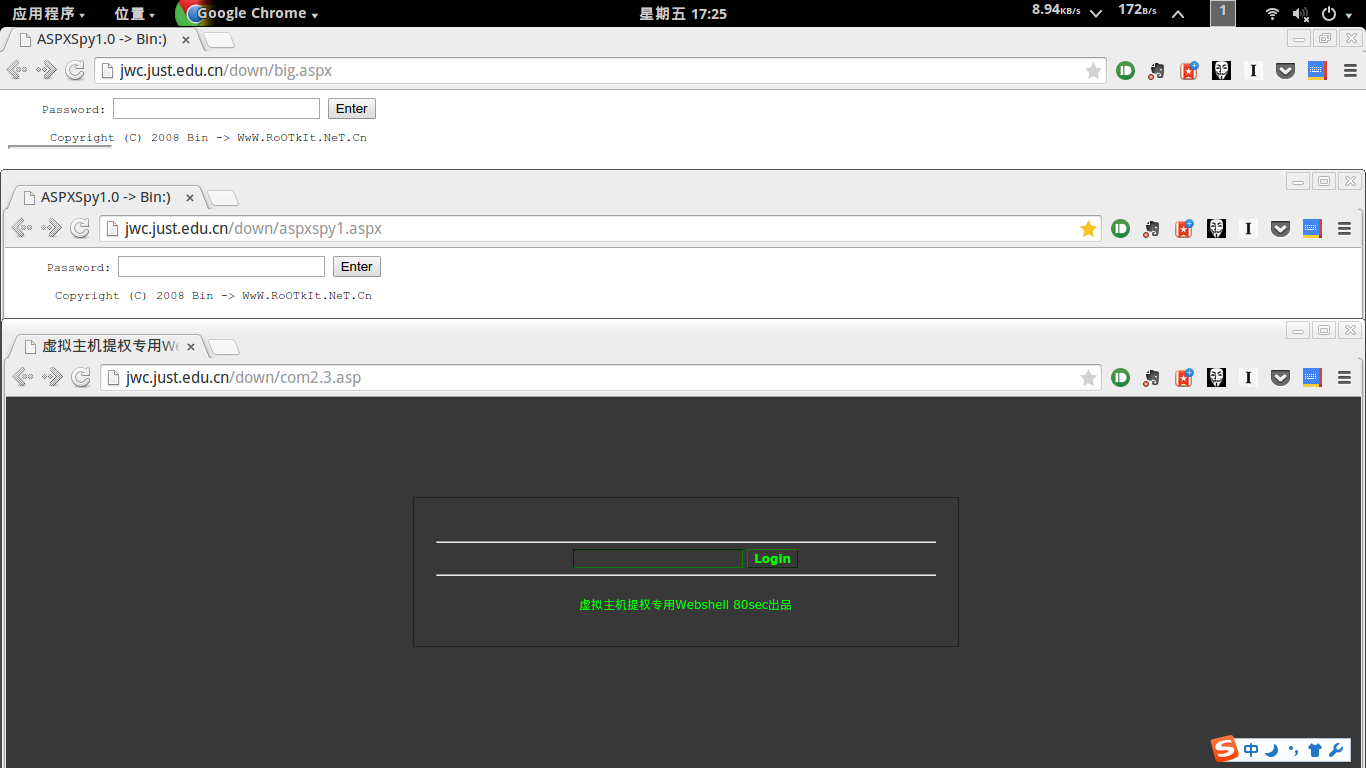Save to Pocket in aspxspy1.aspx window

(1280, 228)
